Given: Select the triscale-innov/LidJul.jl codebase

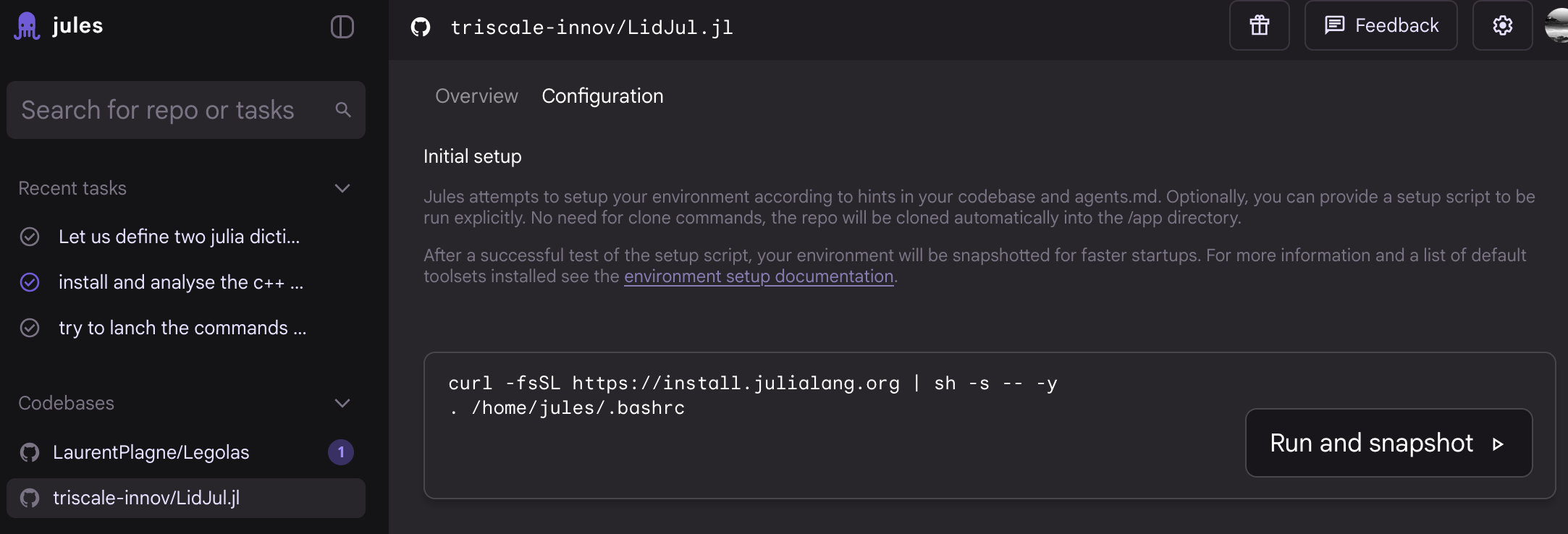Looking at the screenshot, I should click(x=146, y=498).
